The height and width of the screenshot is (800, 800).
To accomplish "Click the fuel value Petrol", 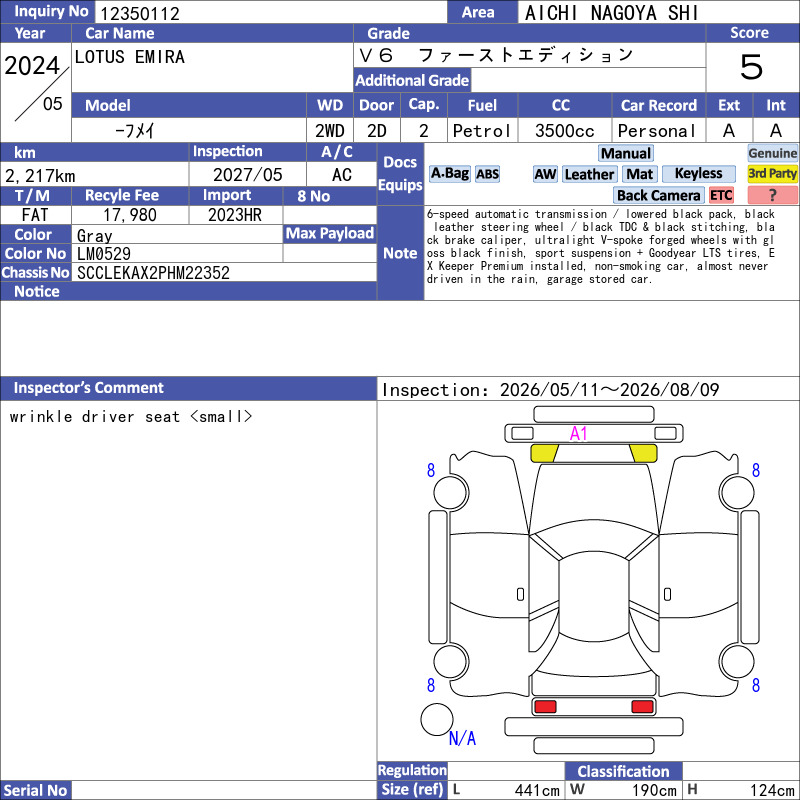I will click(482, 131).
